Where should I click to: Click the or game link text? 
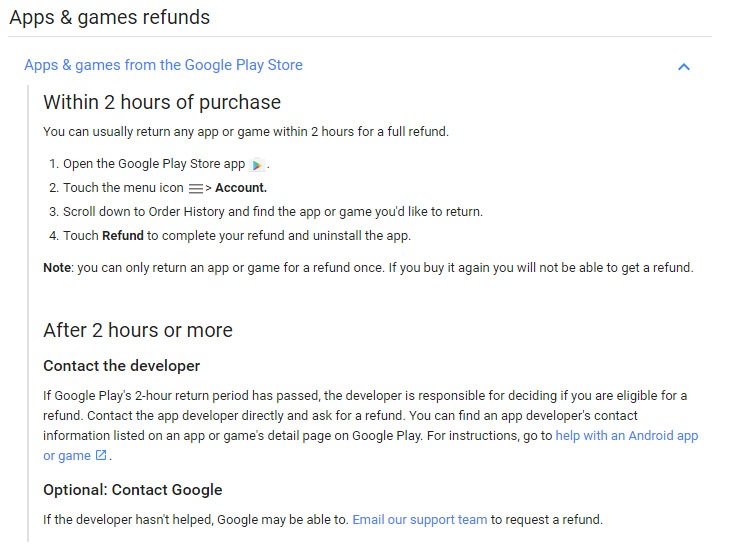click(67, 456)
